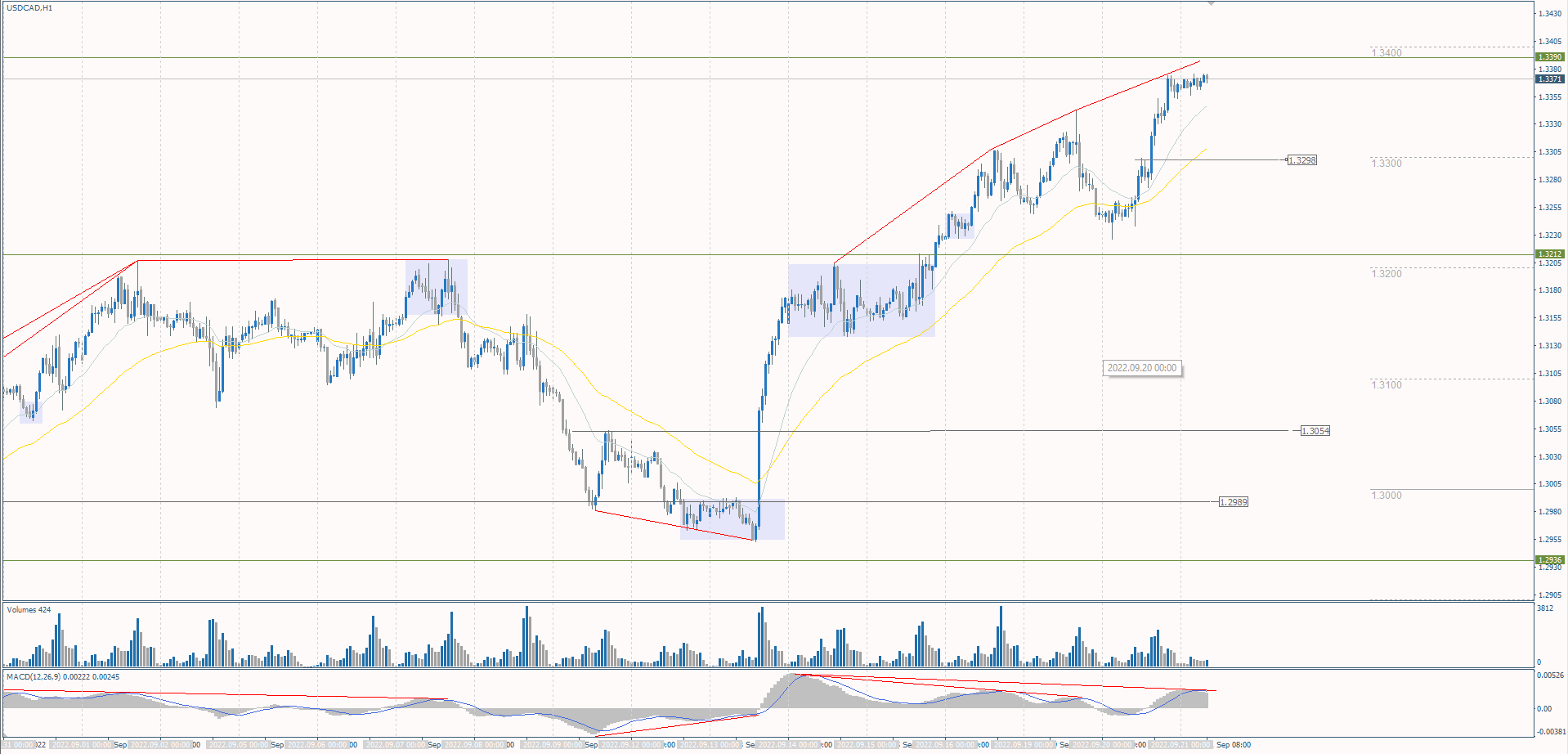Click the current price 1.3371 axis tag
The width and height of the screenshot is (1568, 754).
click(1550, 79)
